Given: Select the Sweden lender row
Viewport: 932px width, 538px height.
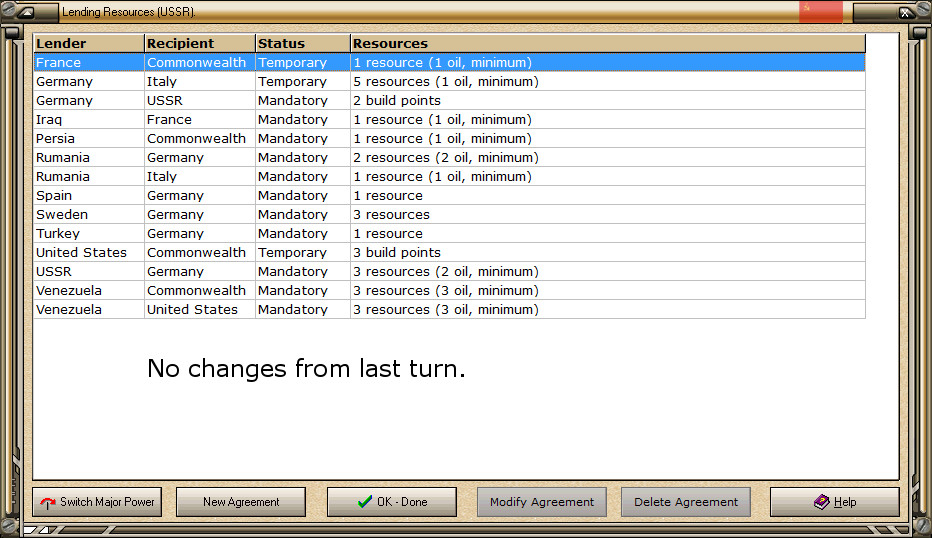Looking at the screenshot, I should tap(449, 215).
